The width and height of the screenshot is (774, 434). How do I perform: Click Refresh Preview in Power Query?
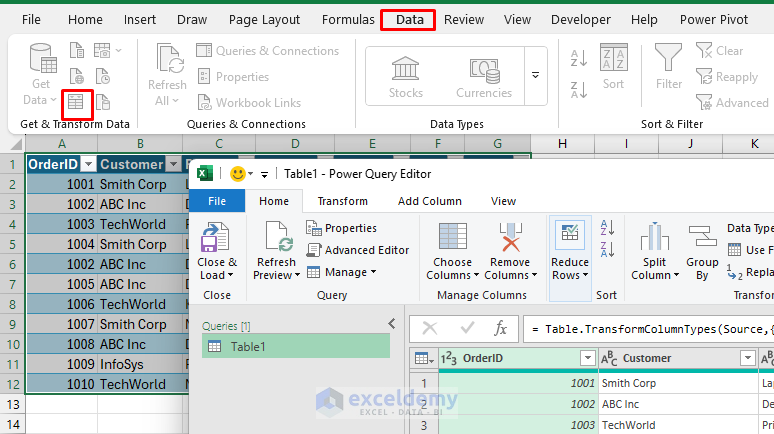(x=276, y=251)
